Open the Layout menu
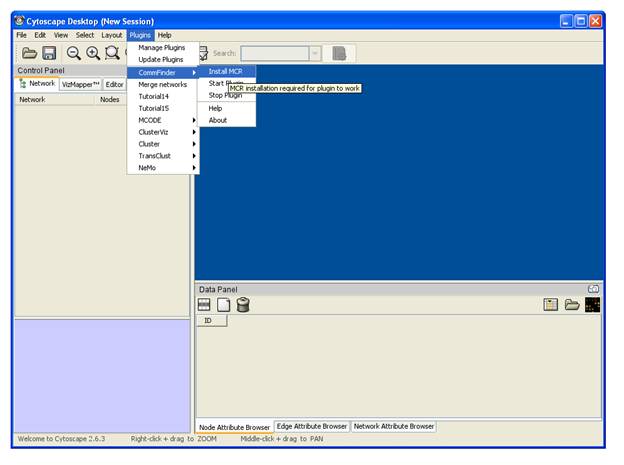 (111, 35)
